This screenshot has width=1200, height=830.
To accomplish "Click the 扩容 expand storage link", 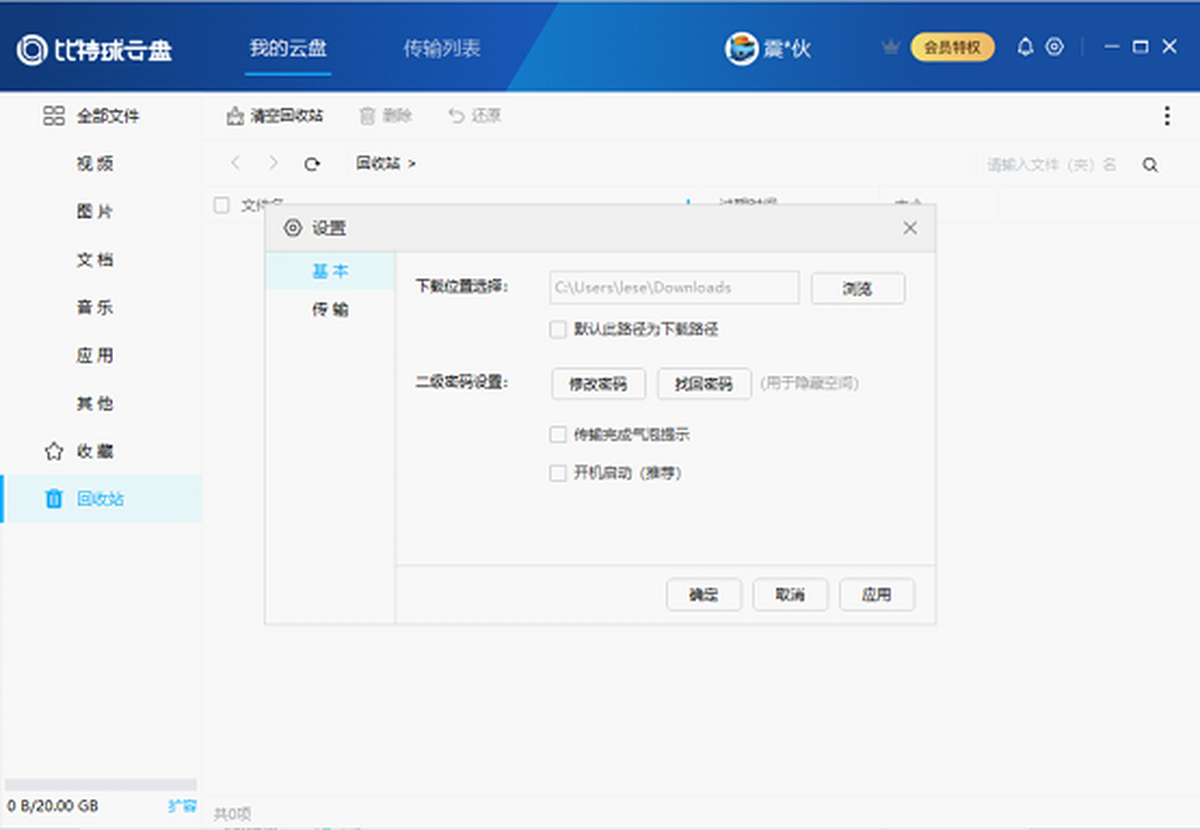I will 182,806.
